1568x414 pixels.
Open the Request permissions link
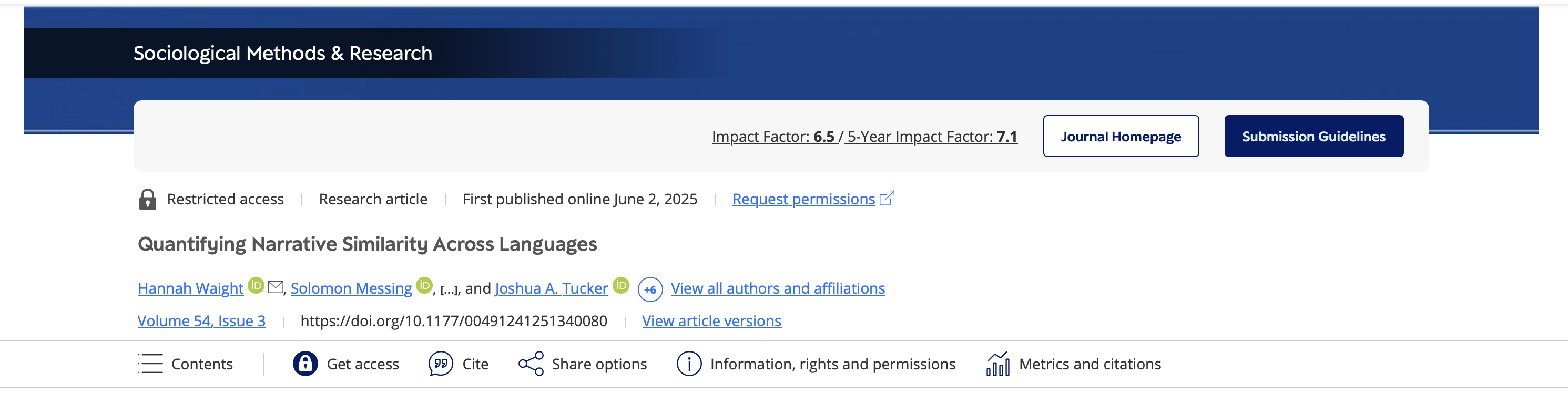point(803,199)
